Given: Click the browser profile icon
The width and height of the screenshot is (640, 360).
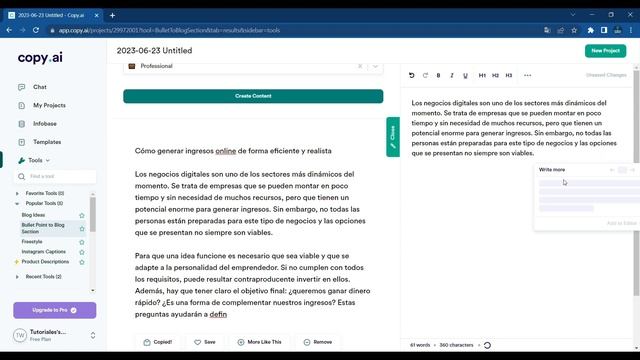Looking at the screenshot, I should pos(618,30).
